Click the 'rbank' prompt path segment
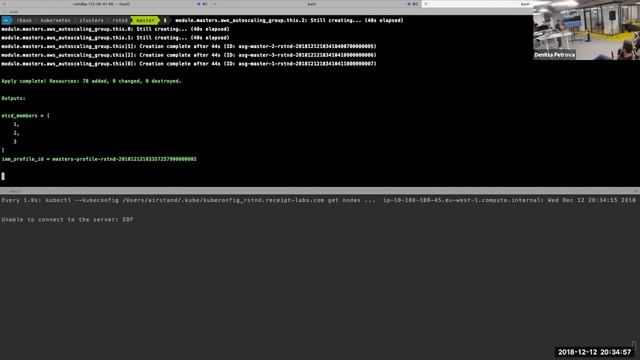The width and height of the screenshot is (640, 360). (24, 20)
